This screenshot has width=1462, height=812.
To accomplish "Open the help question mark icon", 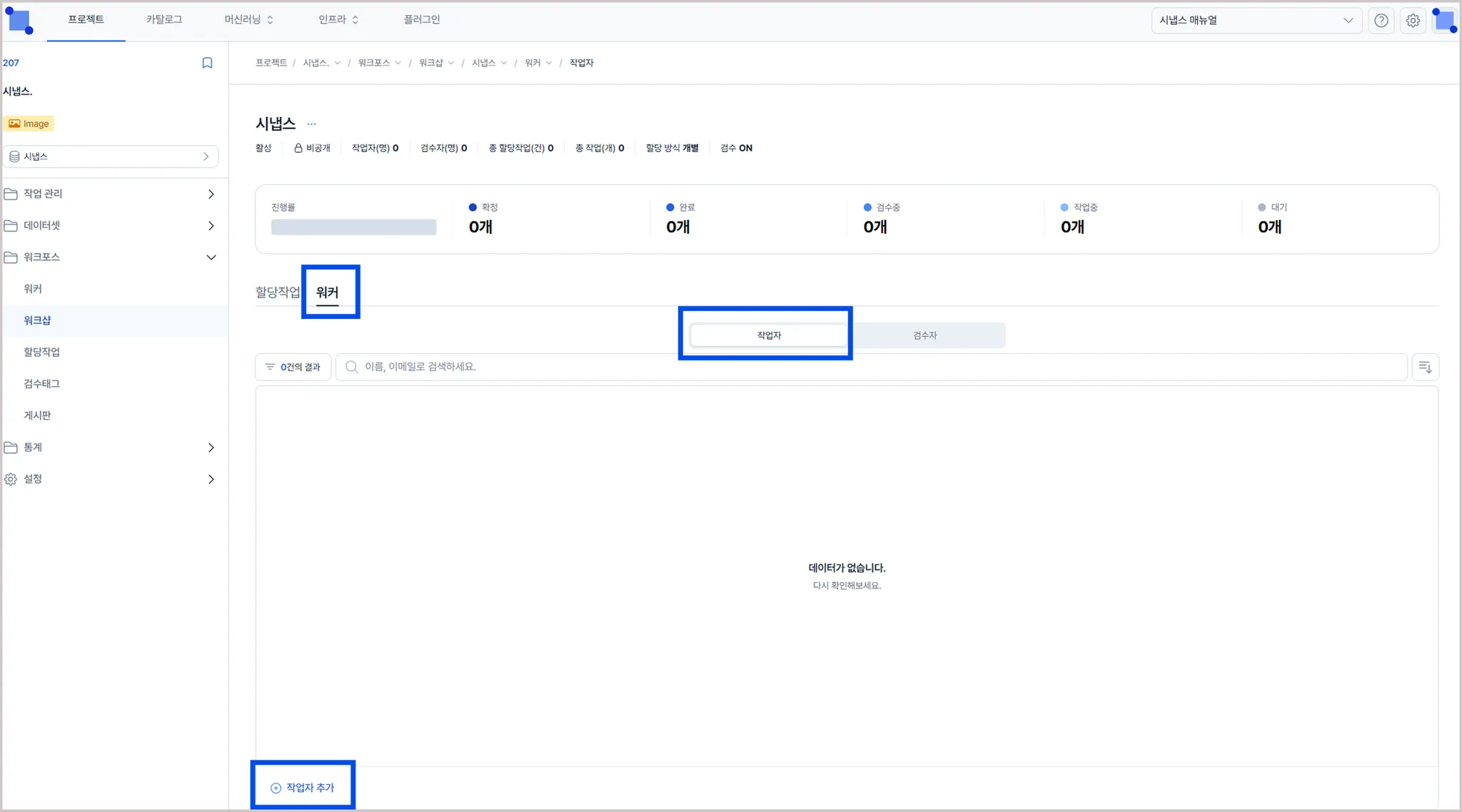I will [1381, 21].
